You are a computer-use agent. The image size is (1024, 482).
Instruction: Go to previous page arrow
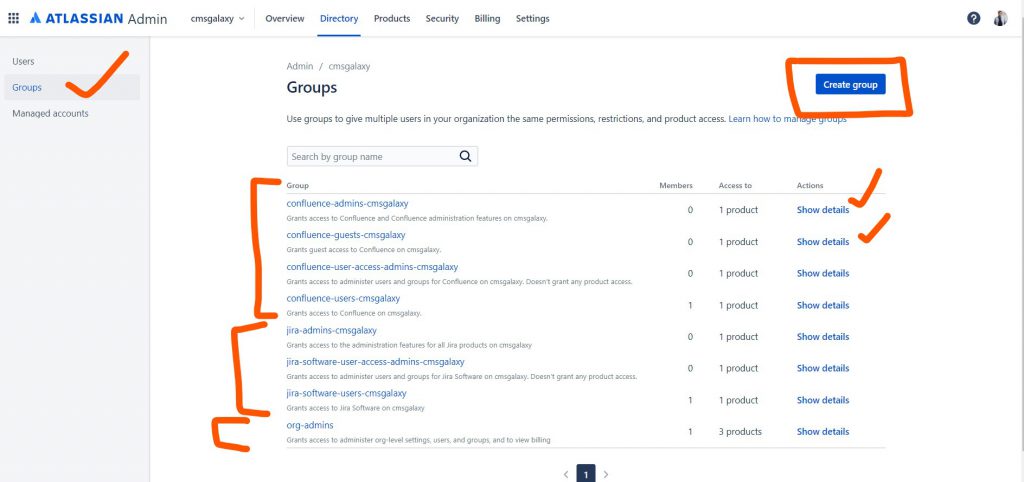pyautogui.click(x=565, y=474)
